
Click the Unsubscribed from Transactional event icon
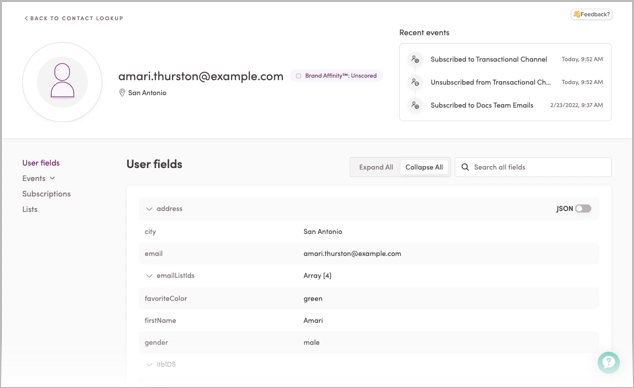tap(415, 82)
